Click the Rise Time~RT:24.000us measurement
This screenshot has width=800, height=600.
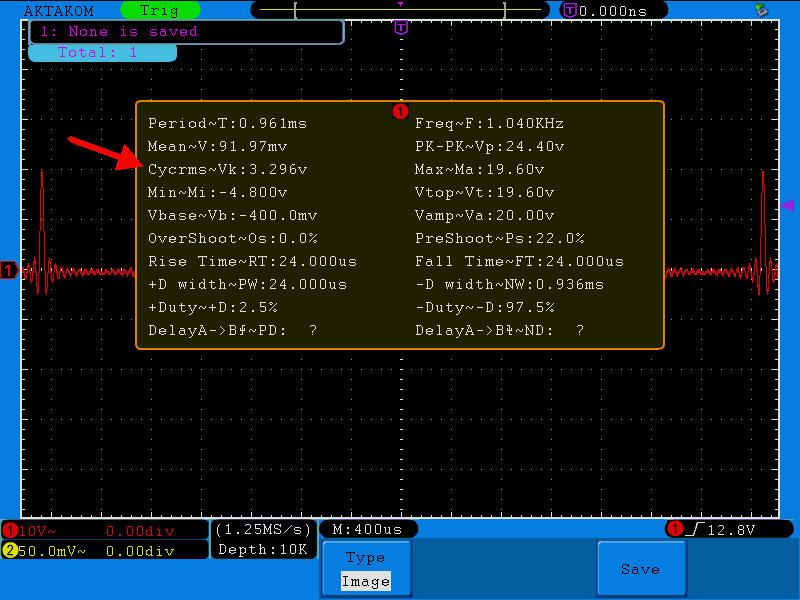coord(253,262)
